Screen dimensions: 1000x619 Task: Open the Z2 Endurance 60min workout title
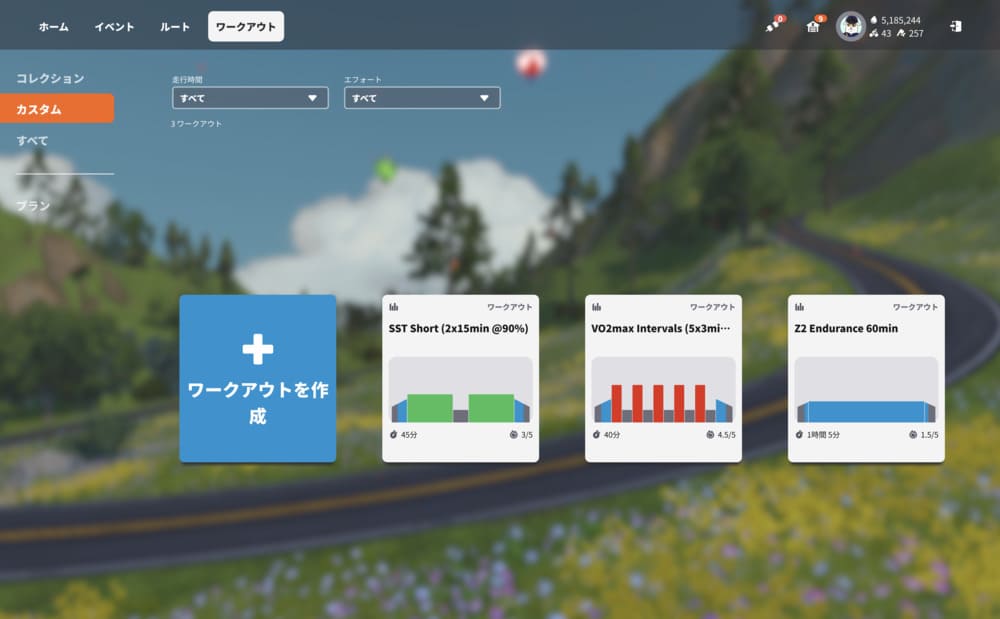coord(846,328)
